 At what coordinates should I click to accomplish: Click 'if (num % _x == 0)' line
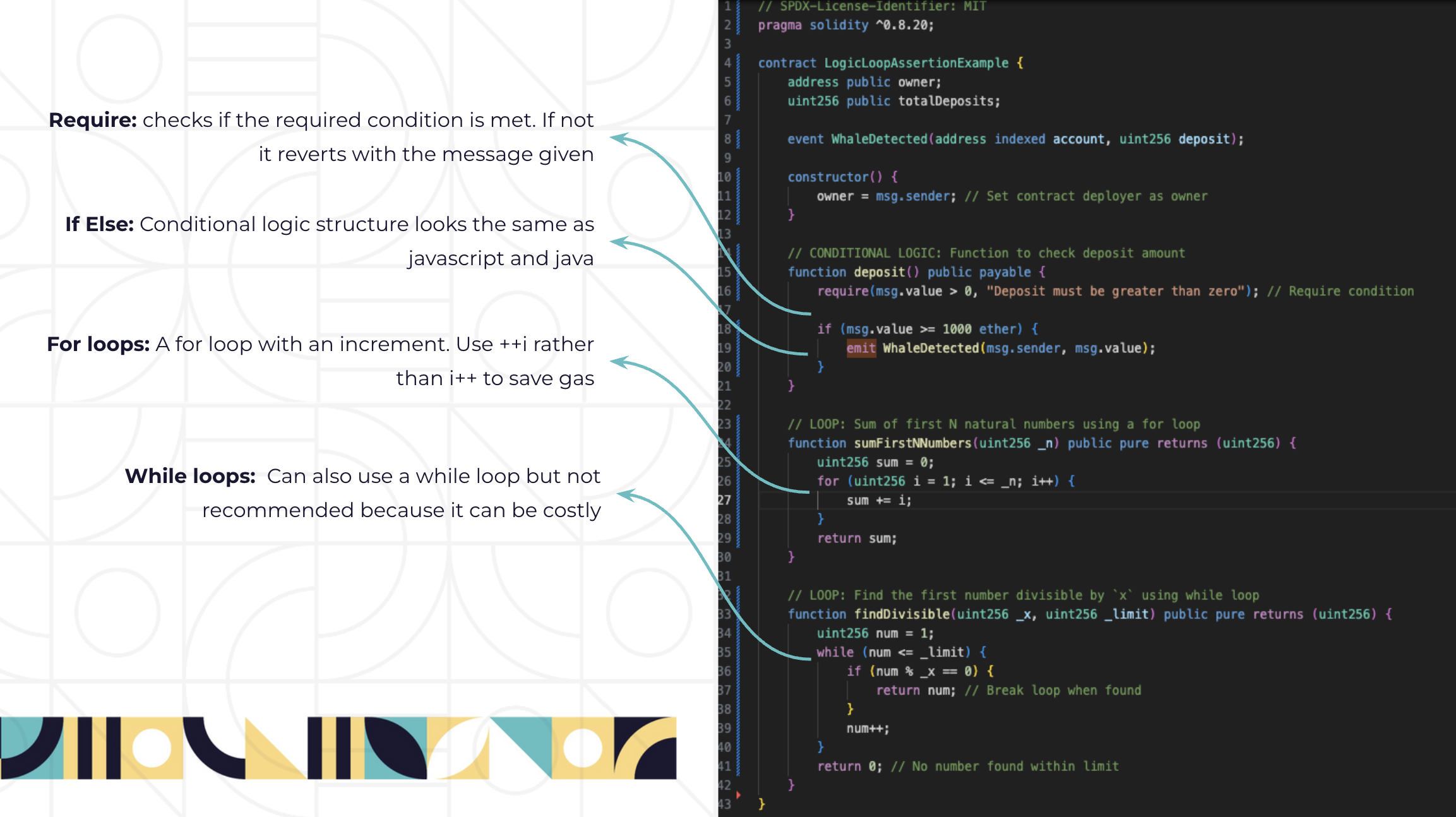click(920, 671)
